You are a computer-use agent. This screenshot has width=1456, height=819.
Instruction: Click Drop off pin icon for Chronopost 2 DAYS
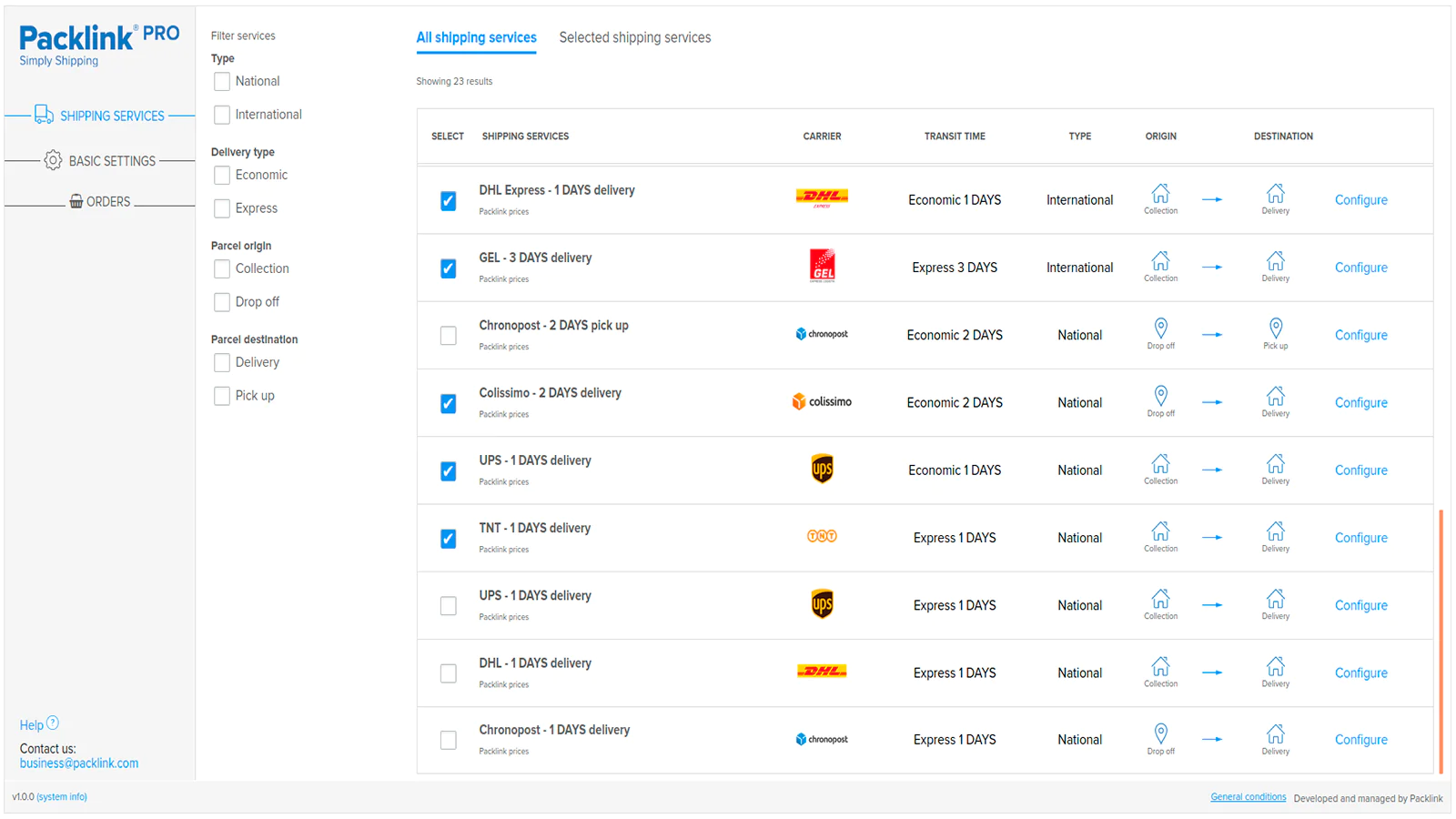pyautogui.click(x=1160, y=328)
